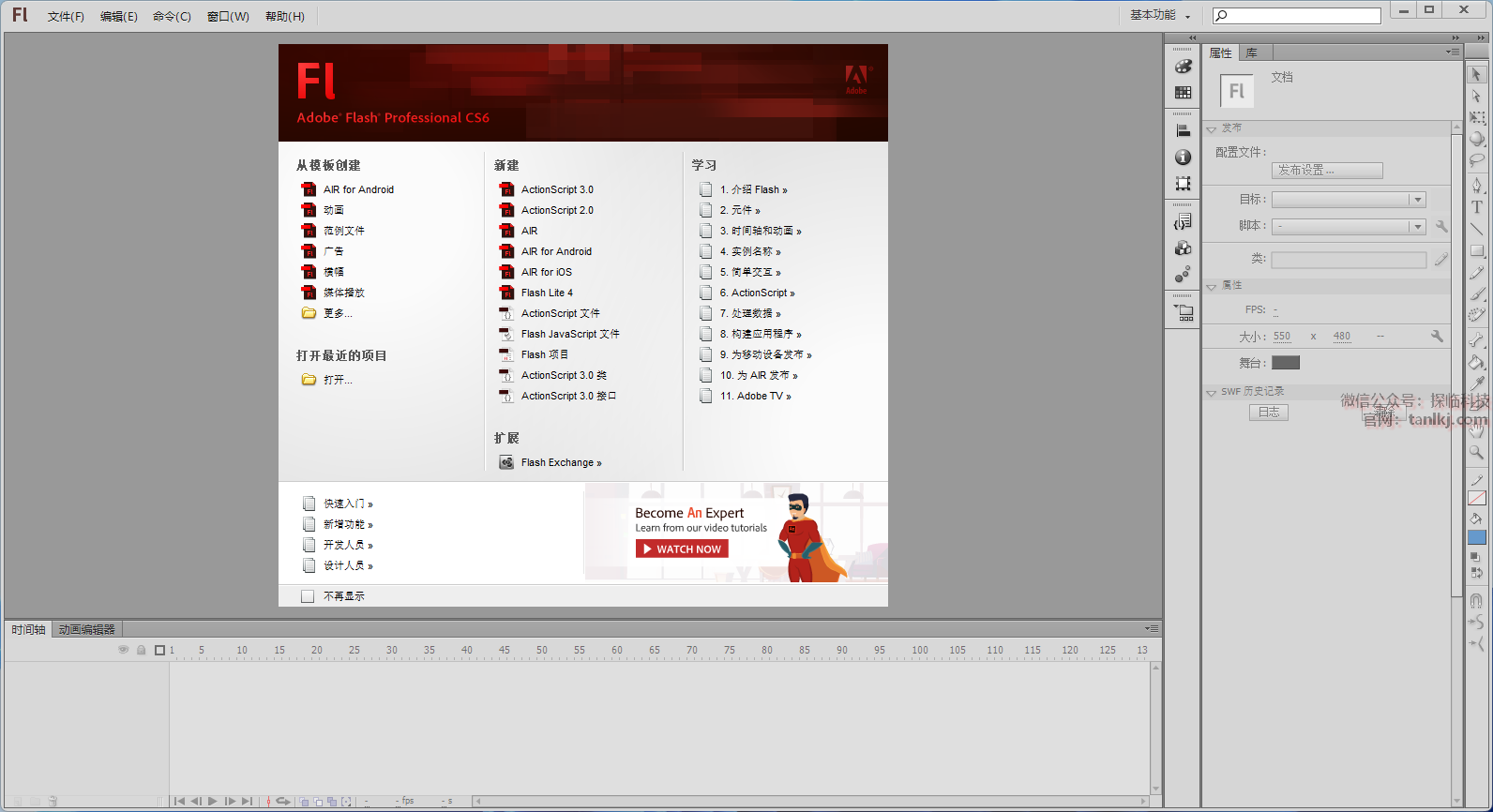Image resolution: width=1493 pixels, height=812 pixels.
Task: Select the Pencil tool
Action: (x=1476, y=272)
